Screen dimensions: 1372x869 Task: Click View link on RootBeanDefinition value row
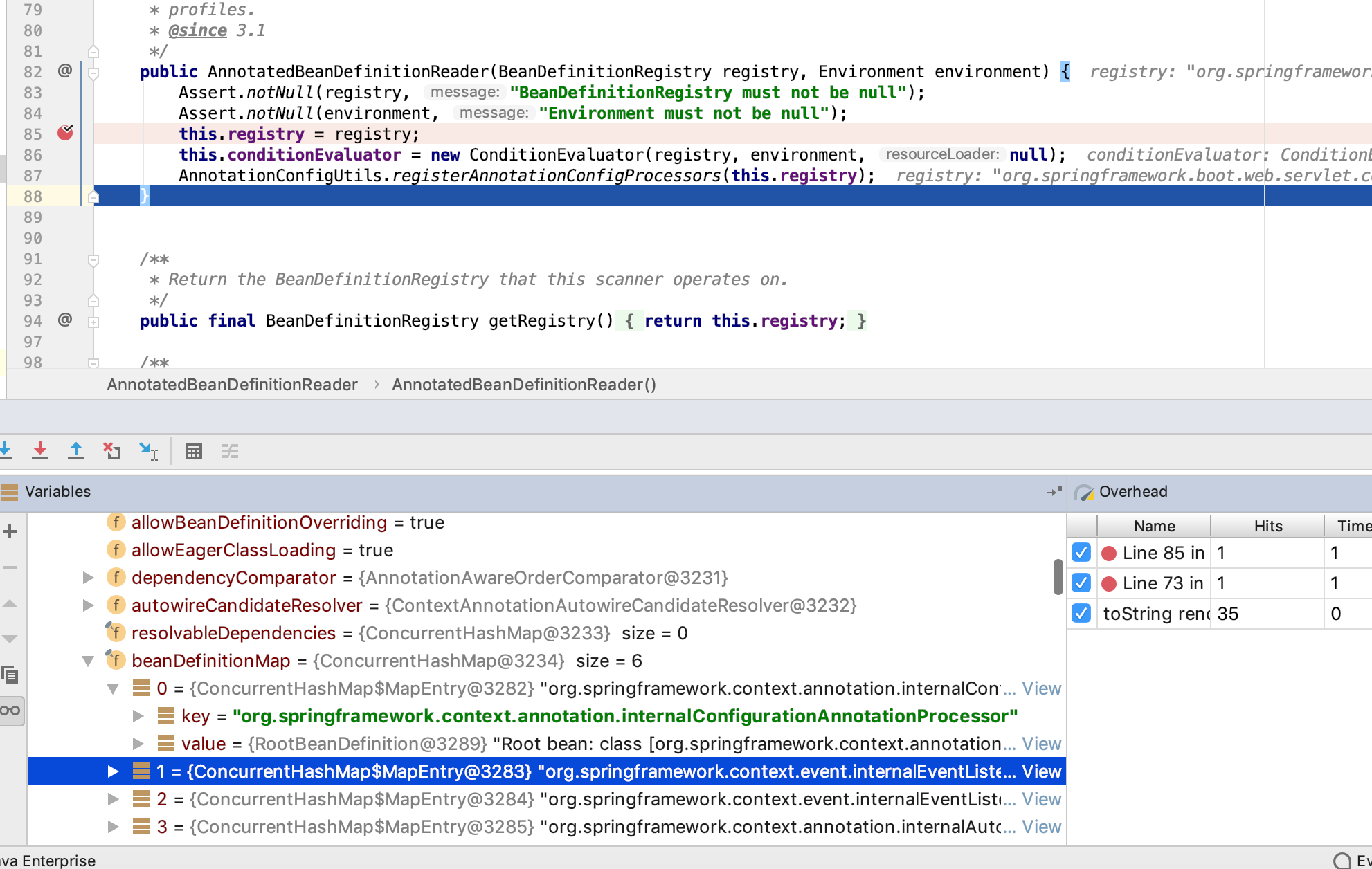pyautogui.click(x=1041, y=744)
